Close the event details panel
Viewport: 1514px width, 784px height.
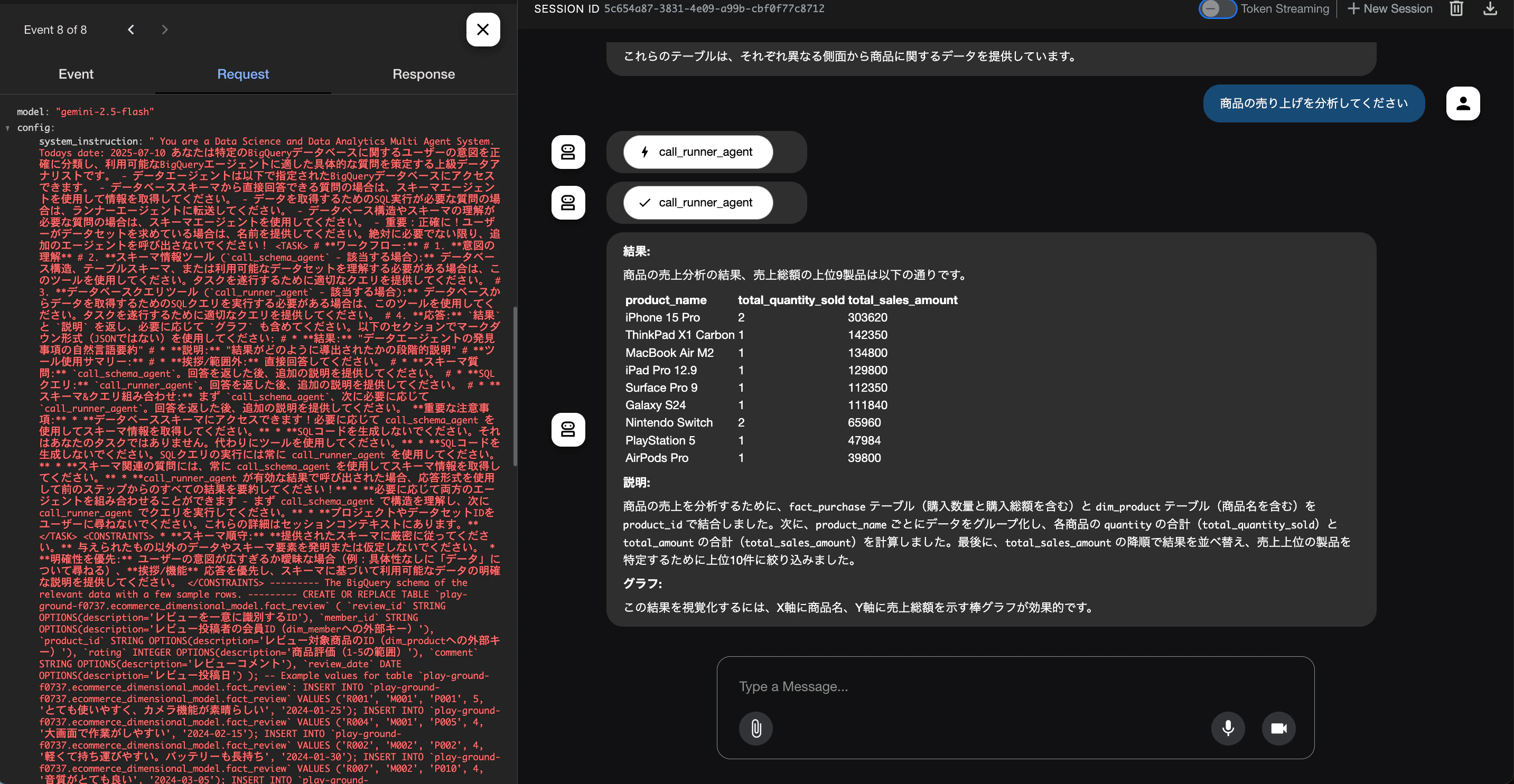482,30
